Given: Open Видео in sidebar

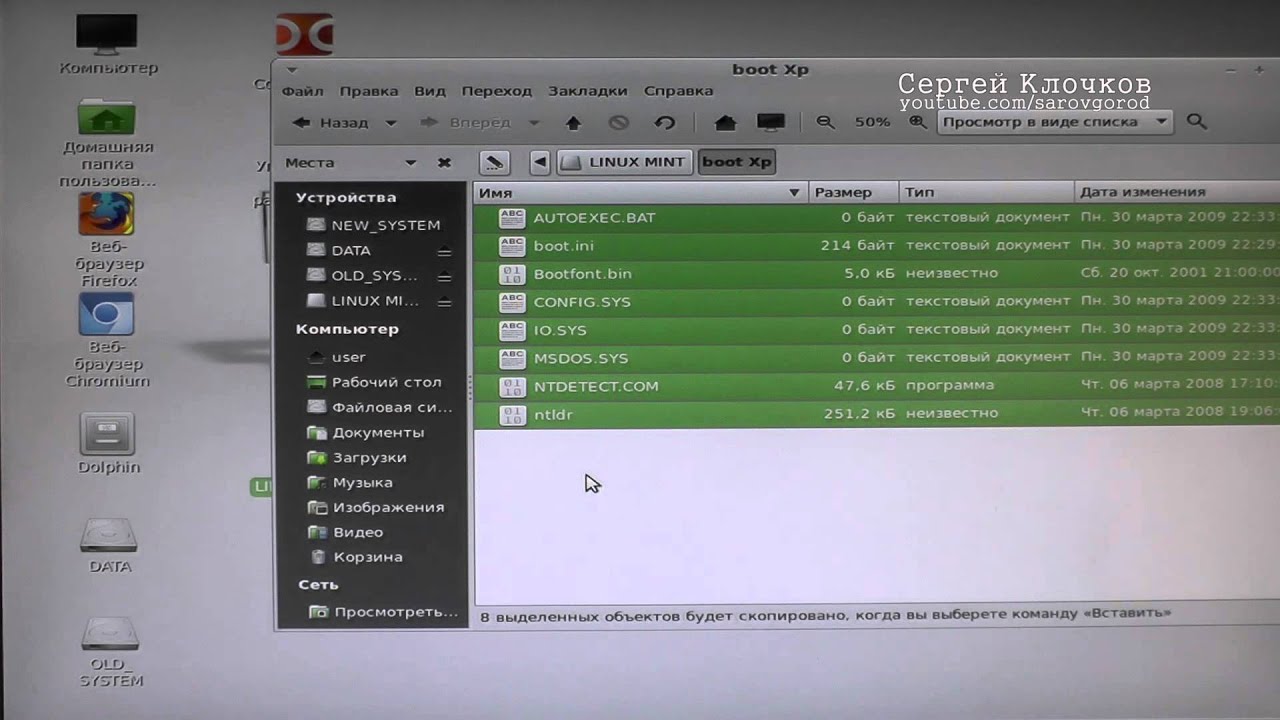Looking at the screenshot, I should pos(346,532).
